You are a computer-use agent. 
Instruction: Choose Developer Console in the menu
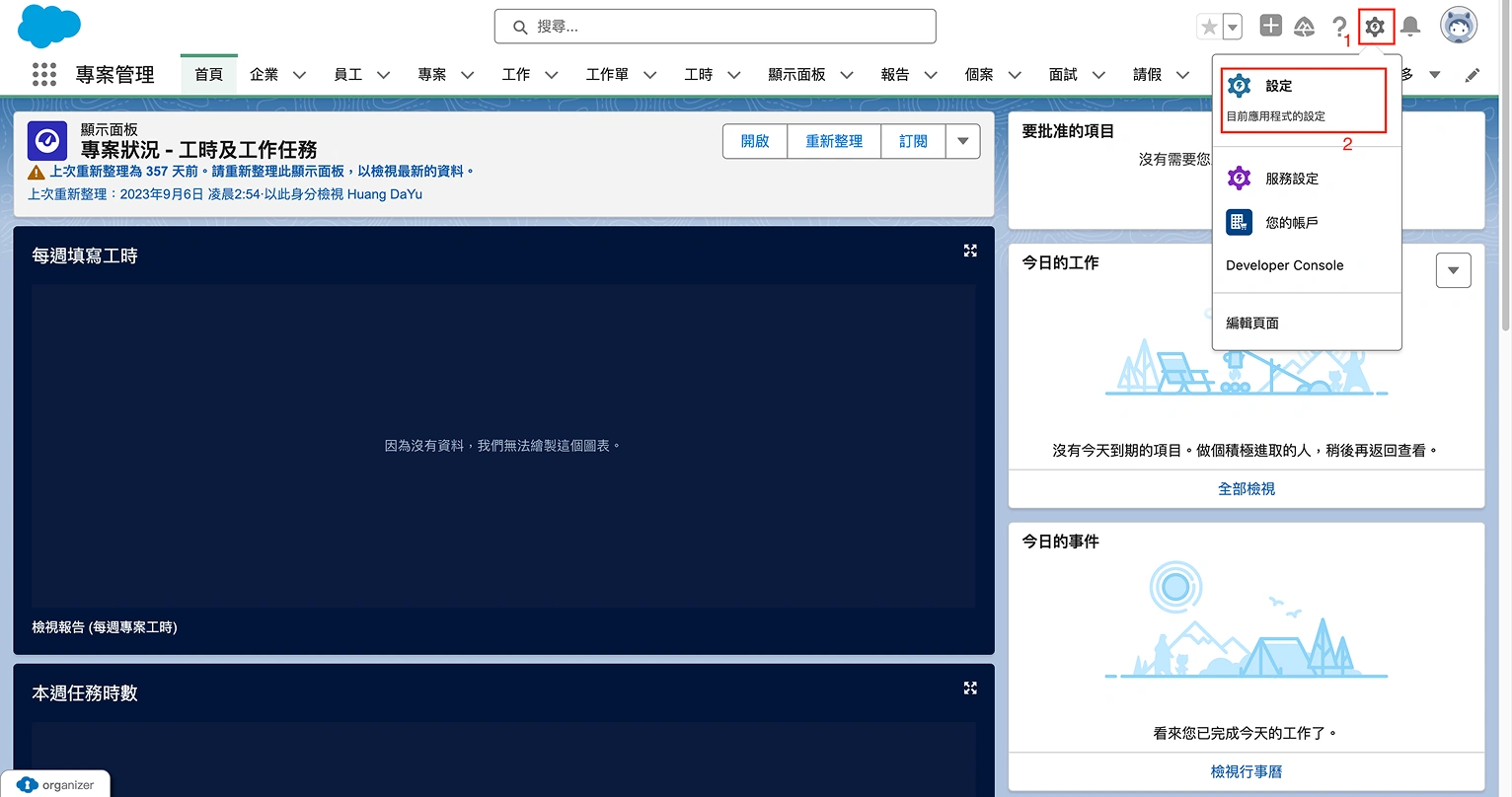tap(1284, 265)
